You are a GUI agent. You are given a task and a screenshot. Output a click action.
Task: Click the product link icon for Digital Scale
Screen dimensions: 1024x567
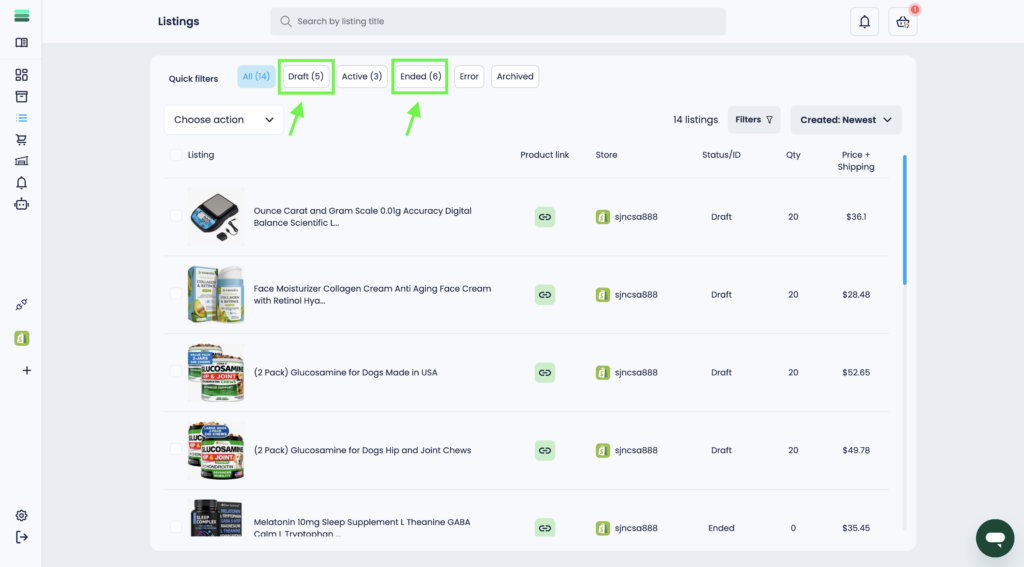pyautogui.click(x=544, y=217)
